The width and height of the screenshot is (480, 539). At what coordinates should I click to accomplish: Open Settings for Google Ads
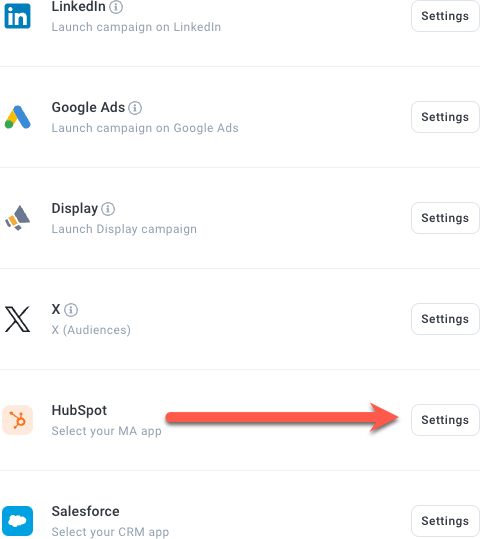click(445, 117)
